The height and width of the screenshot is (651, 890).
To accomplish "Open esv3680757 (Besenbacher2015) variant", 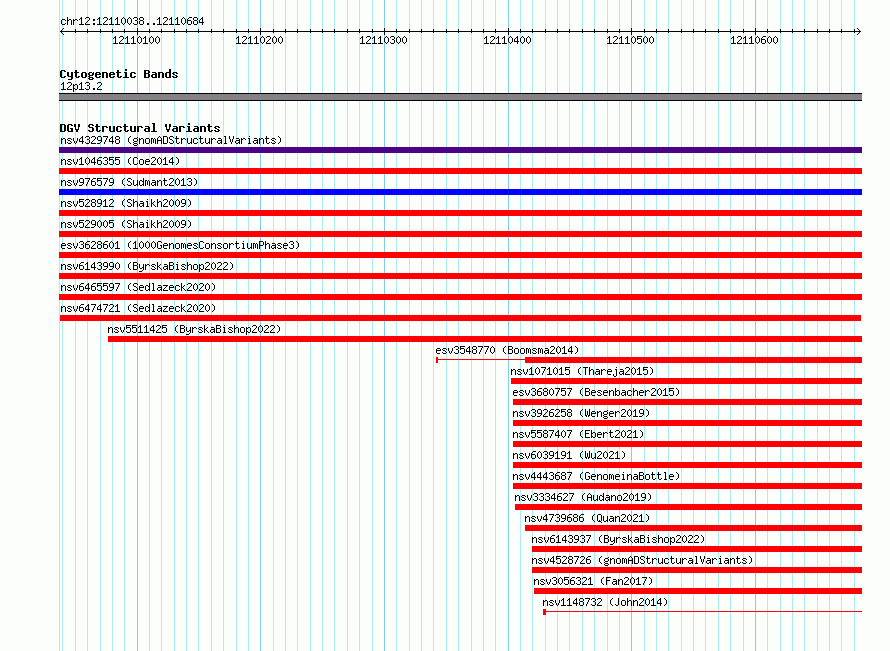I will point(596,392).
